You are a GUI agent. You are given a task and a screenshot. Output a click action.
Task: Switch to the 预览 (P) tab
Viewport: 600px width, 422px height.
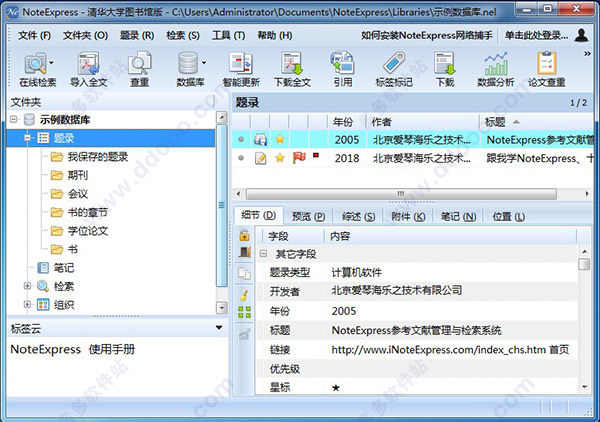308,217
